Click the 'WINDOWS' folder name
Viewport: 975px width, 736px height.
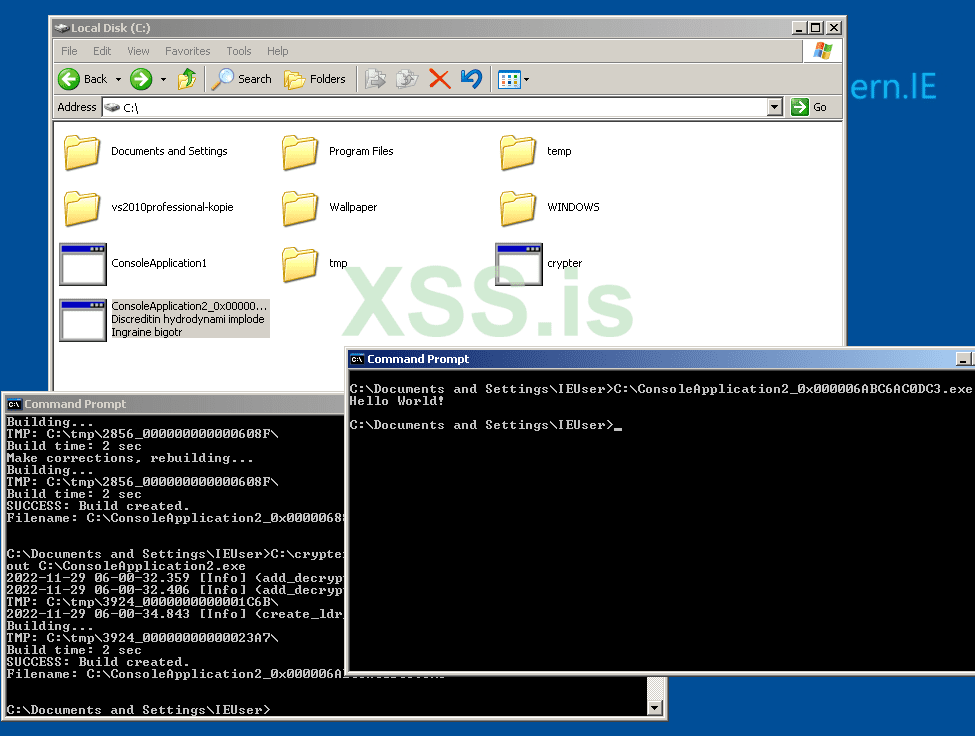pos(573,207)
